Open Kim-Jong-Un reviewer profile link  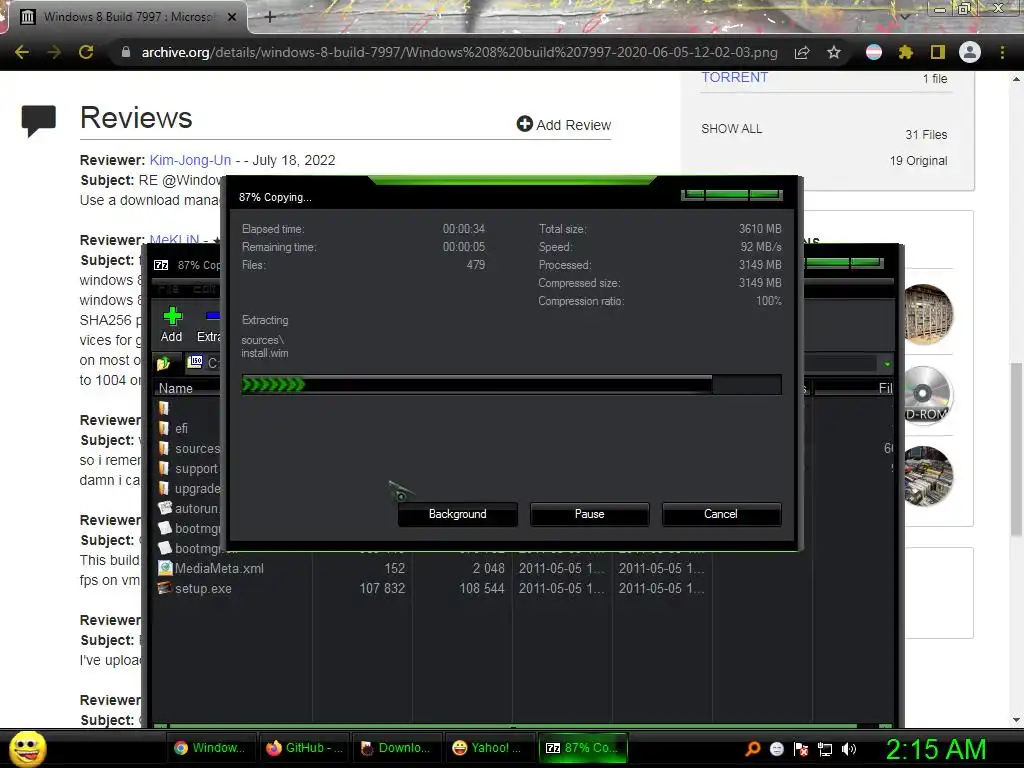(x=190, y=160)
